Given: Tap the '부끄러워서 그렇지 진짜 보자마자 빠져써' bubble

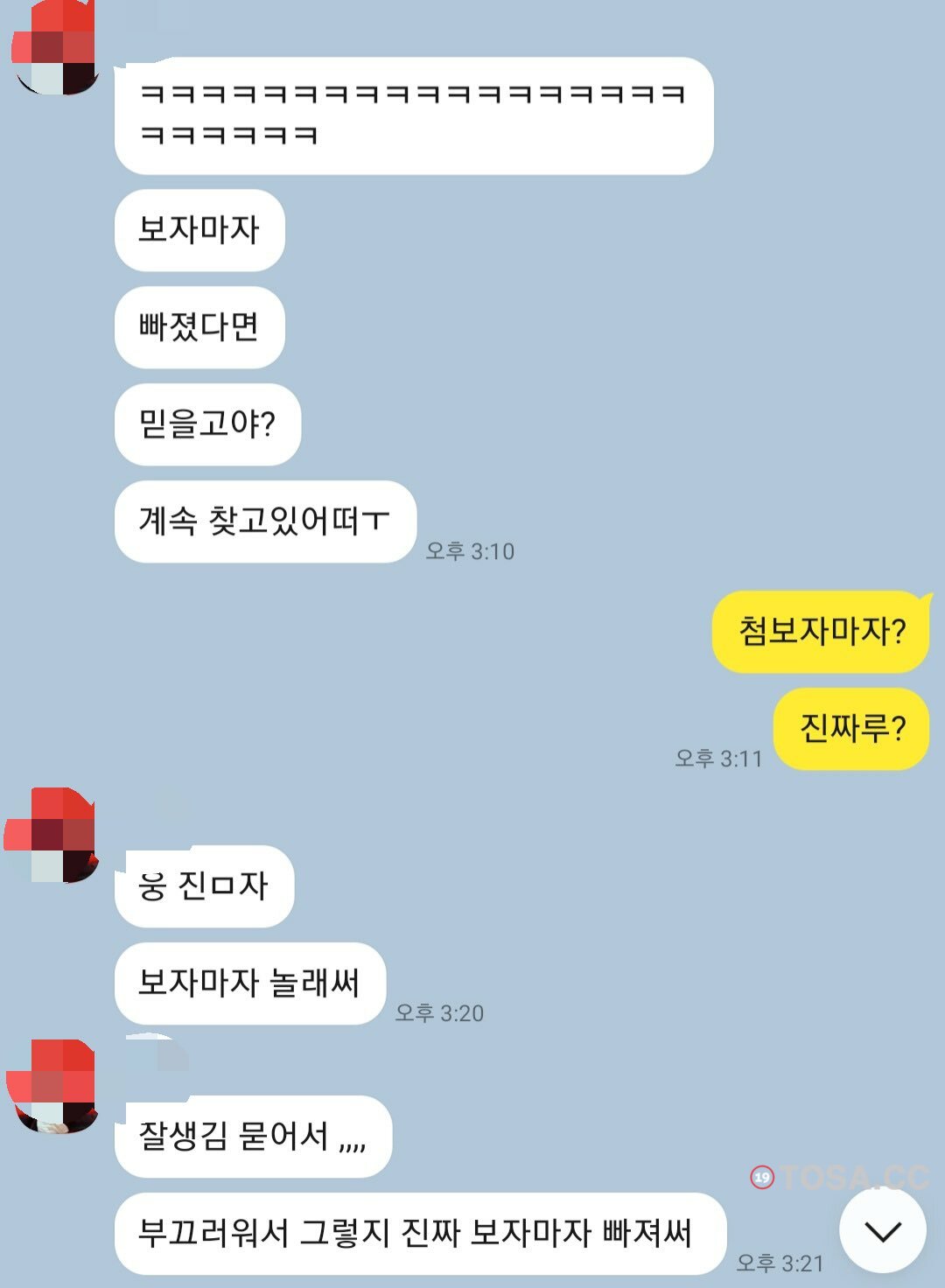Looking at the screenshot, I should click(x=420, y=1234).
